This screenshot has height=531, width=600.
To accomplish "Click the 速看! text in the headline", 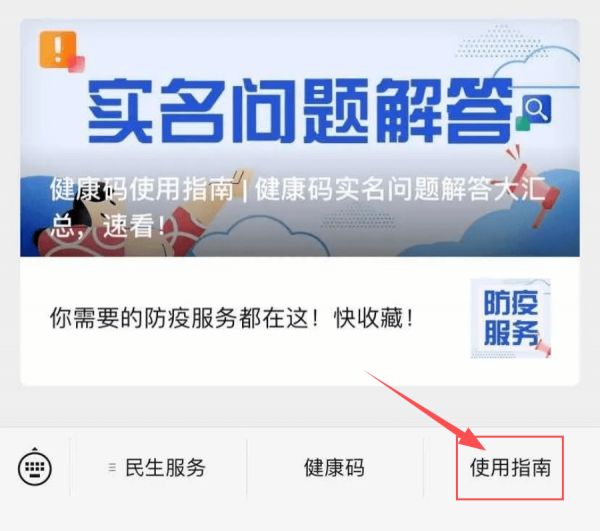I will (134, 225).
